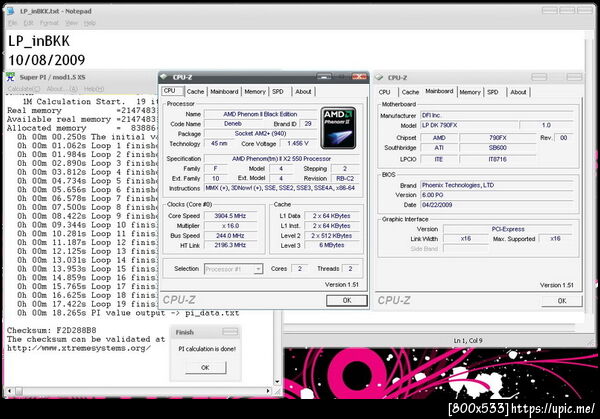Open About tab in right CPU-Z window
Image resolution: width=600 pixels, height=419 pixels.
518,92
